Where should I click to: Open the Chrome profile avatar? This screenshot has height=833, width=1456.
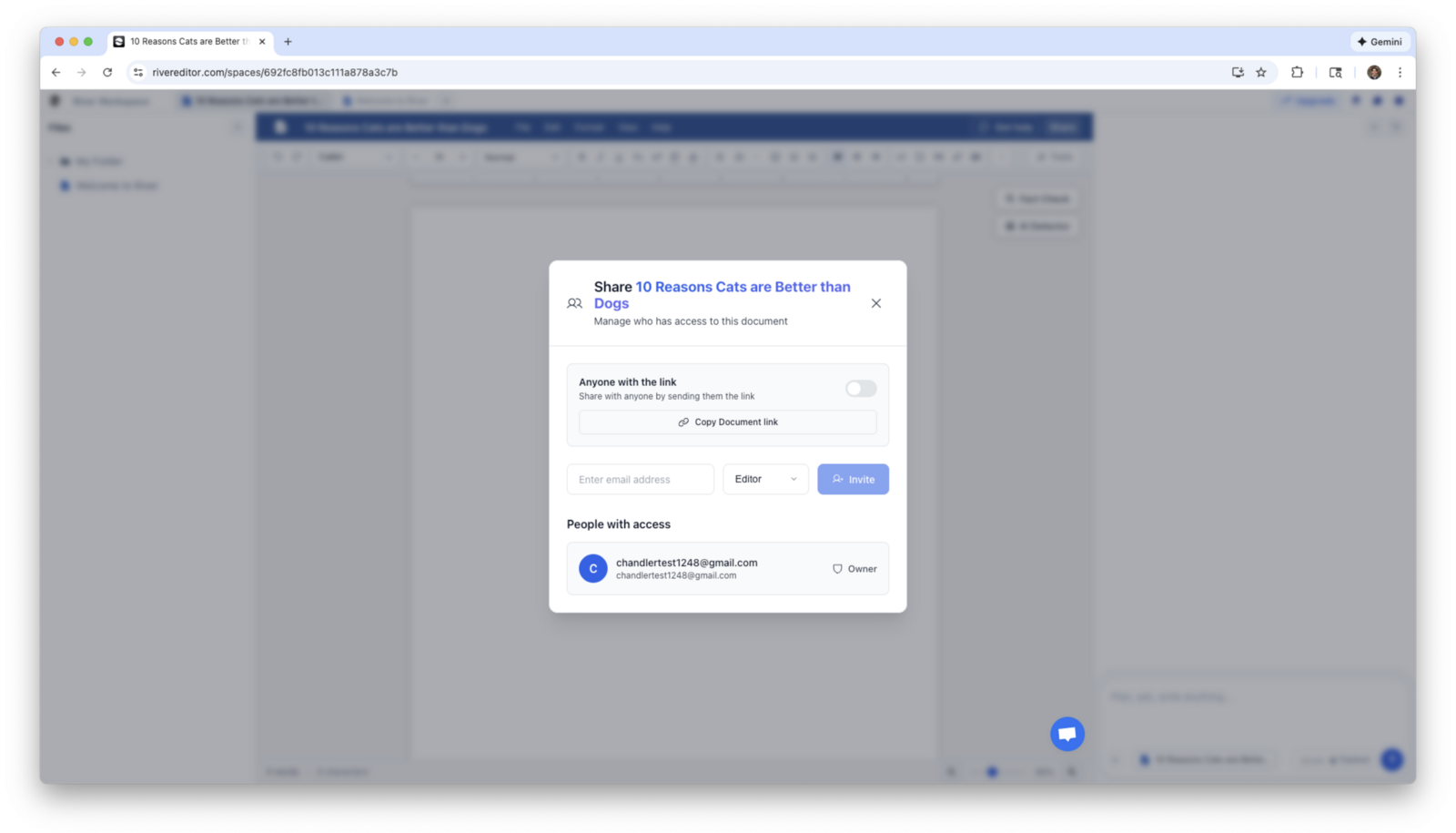point(1374,72)
